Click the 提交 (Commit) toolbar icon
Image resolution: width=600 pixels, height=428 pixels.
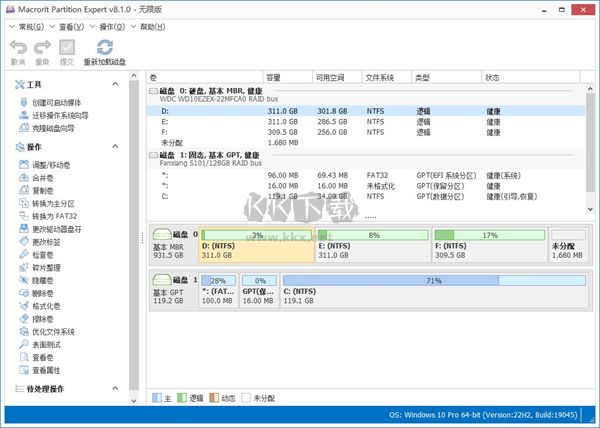(x=67, y=47)
